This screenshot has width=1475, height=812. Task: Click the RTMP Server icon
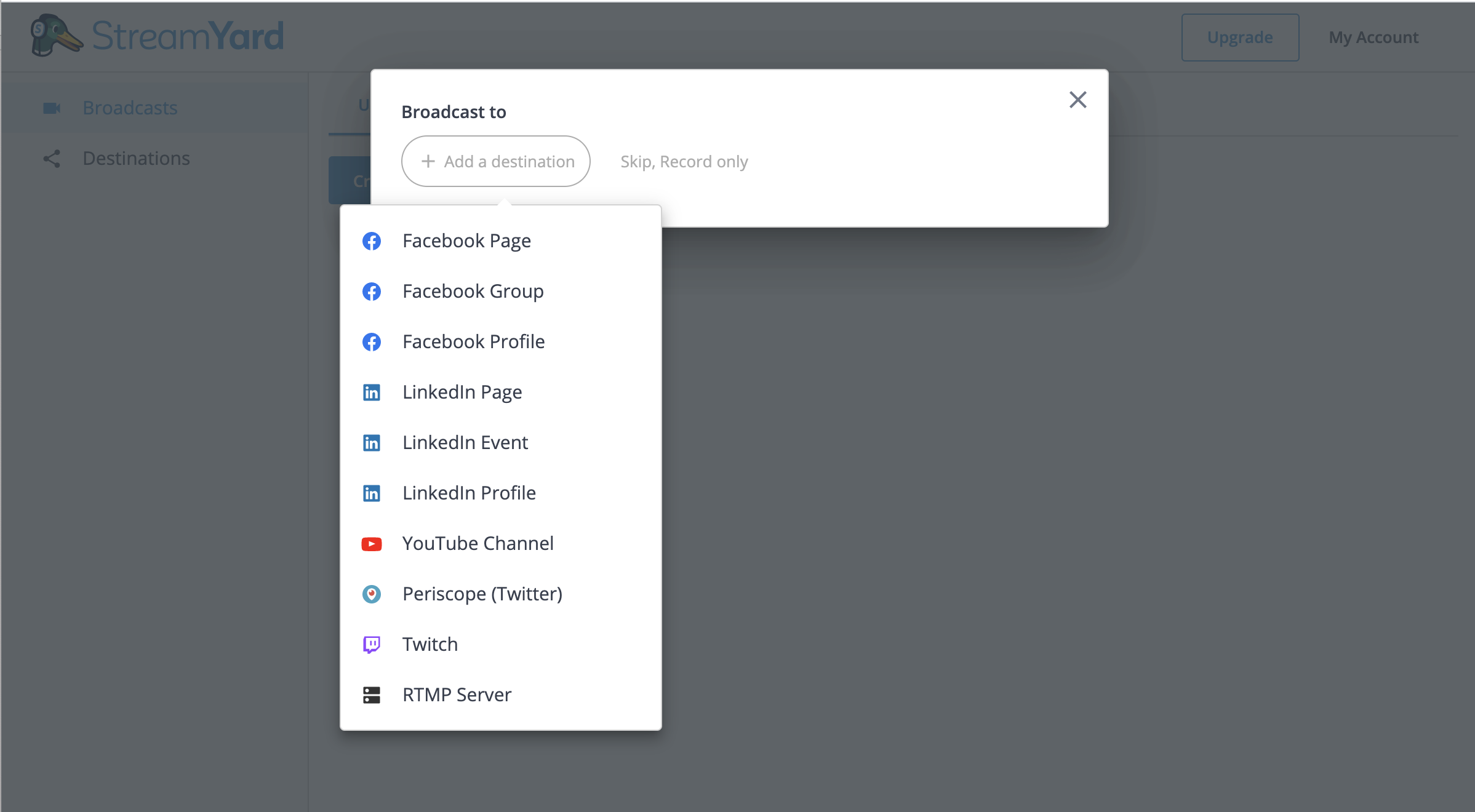(x=373, y=694)
